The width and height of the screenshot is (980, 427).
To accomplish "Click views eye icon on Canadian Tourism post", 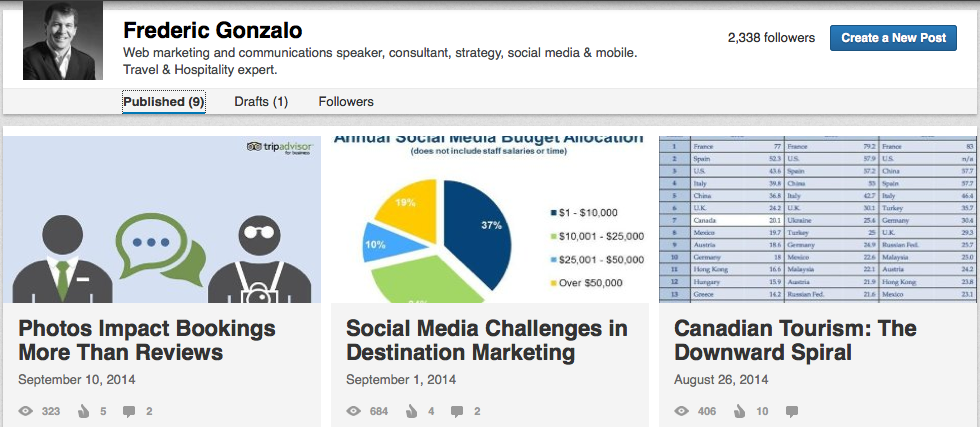I will click(682, 411).
